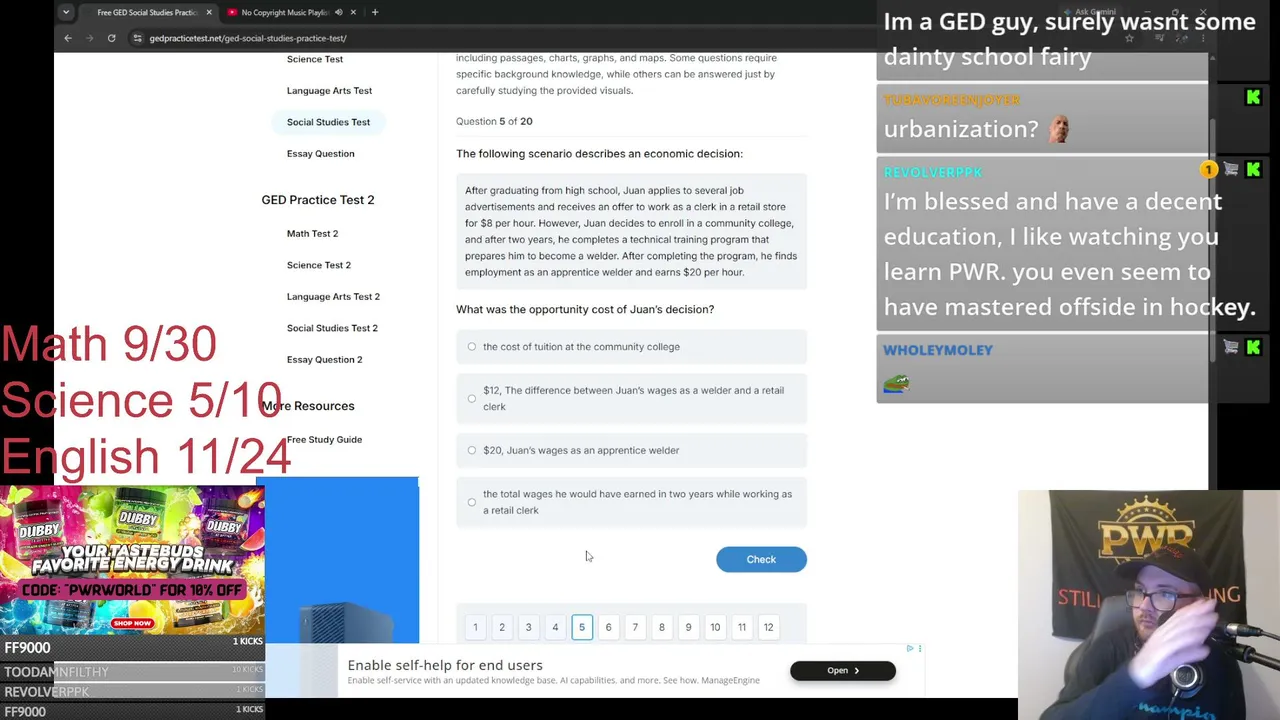Jump to question 1
Screen dimensions: 1280x720
pos(475,627)
